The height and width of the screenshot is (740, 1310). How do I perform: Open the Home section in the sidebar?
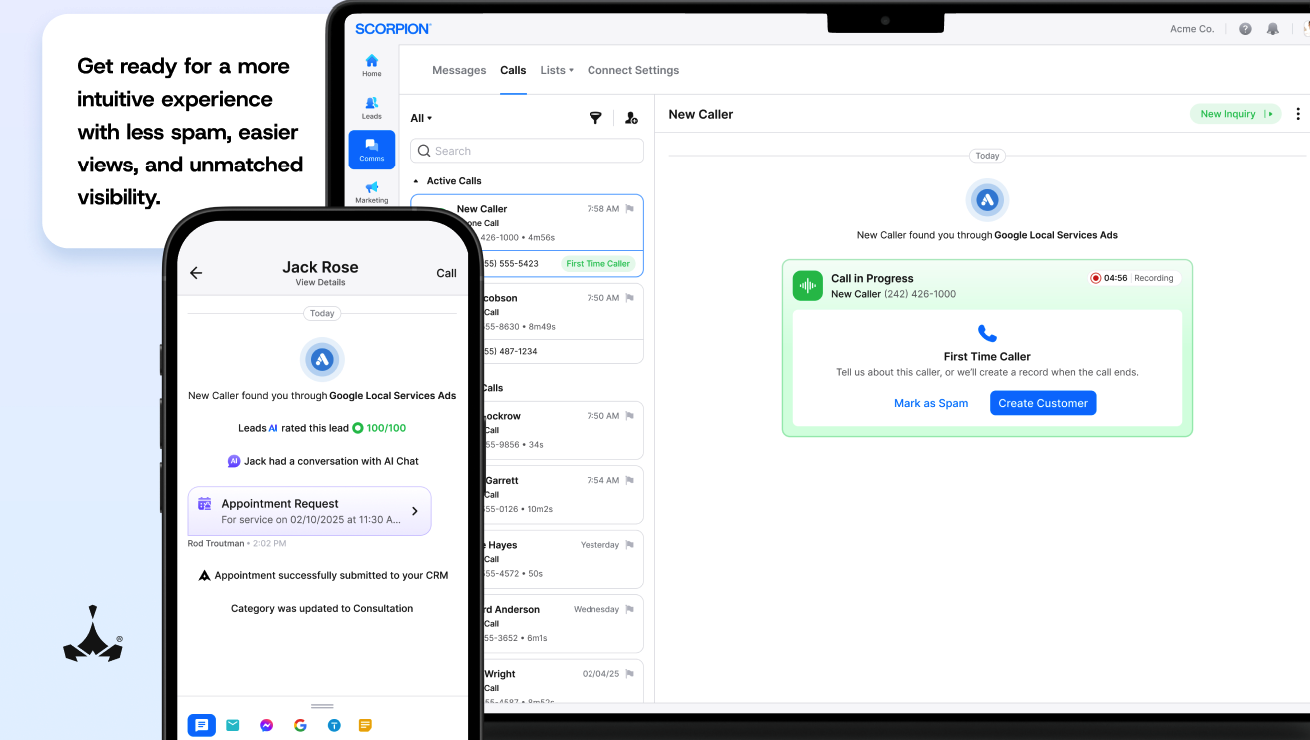372,65
